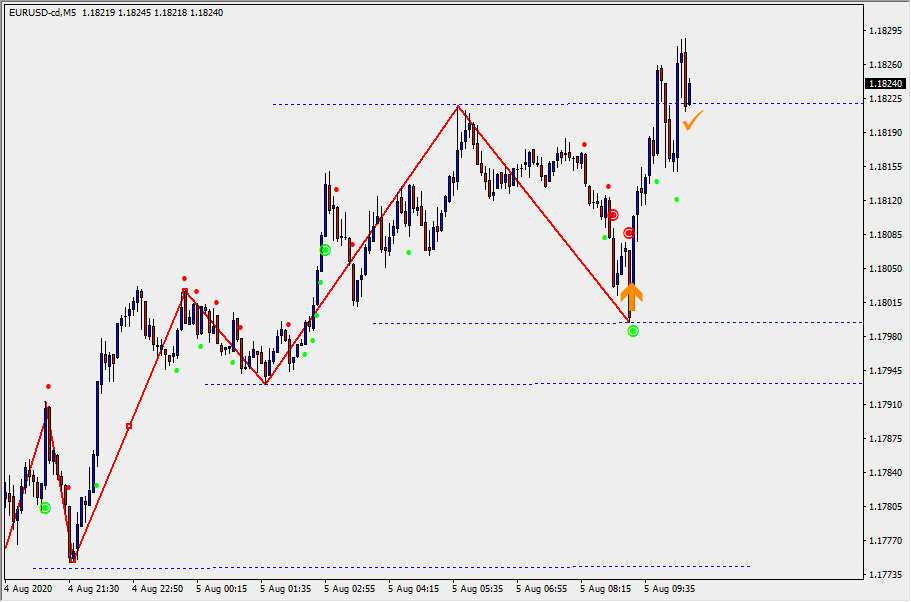Select the green circled signal below the orange arrow
The image size is (911, 602).
tap(633, 331)
